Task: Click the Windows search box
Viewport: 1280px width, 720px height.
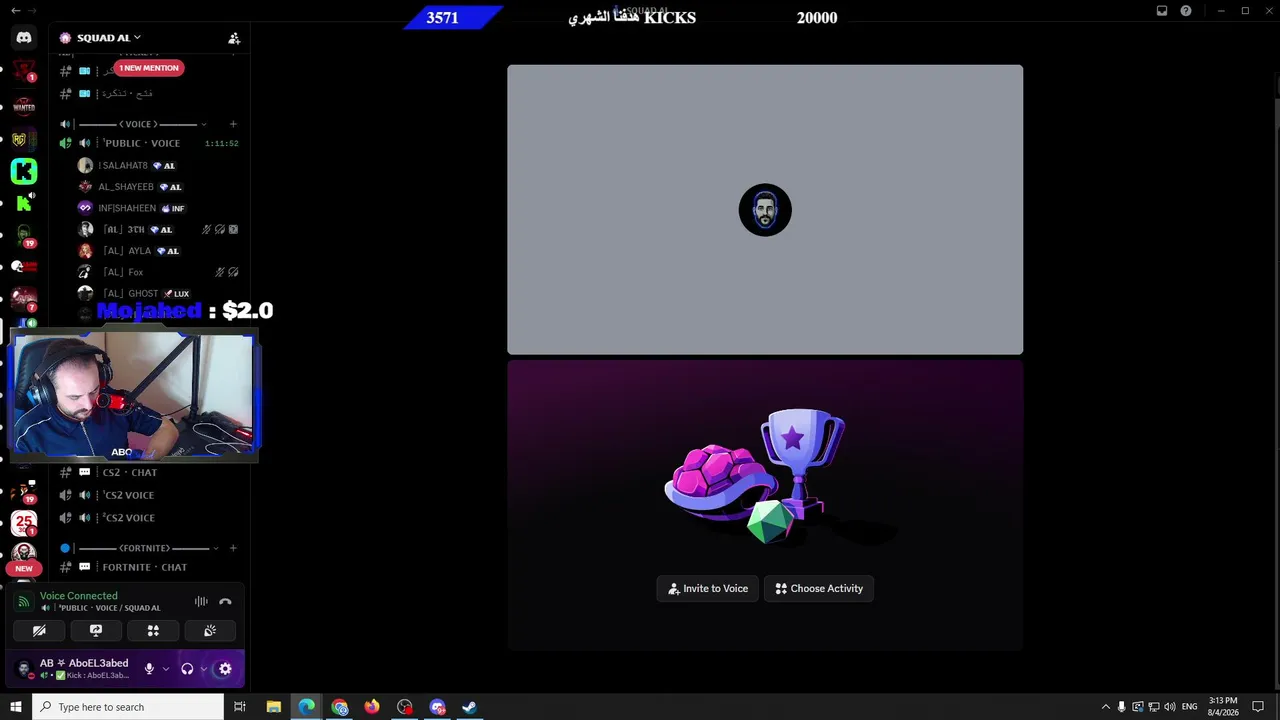Action: pos(128,707)
